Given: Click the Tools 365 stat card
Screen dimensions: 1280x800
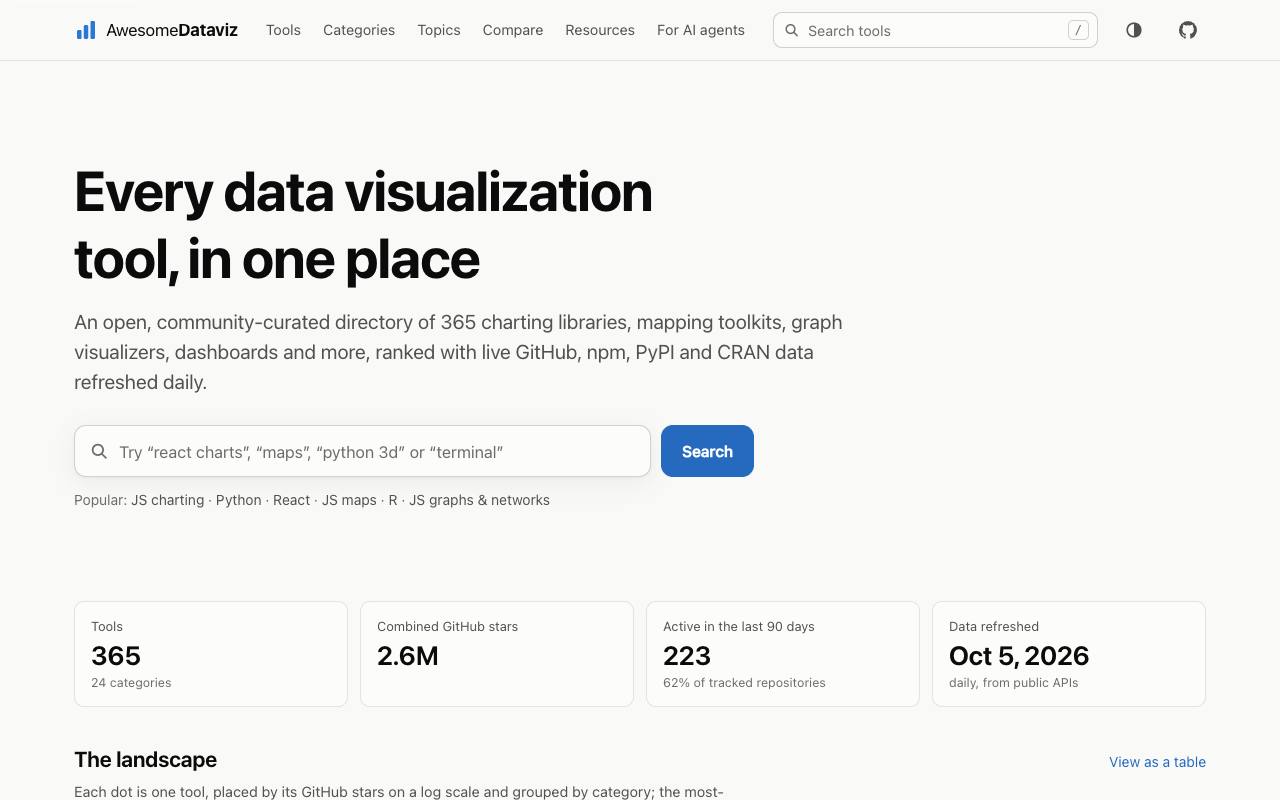Looking at the screenshot, I should (x=211, y=654).
